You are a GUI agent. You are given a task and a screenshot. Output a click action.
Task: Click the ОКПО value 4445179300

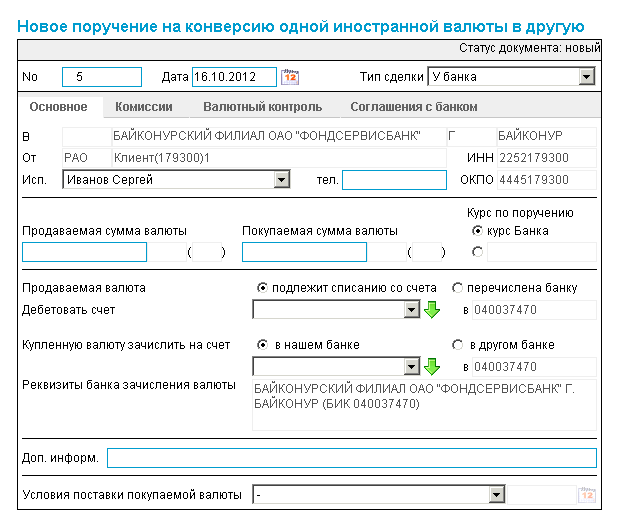pos(547,180)
